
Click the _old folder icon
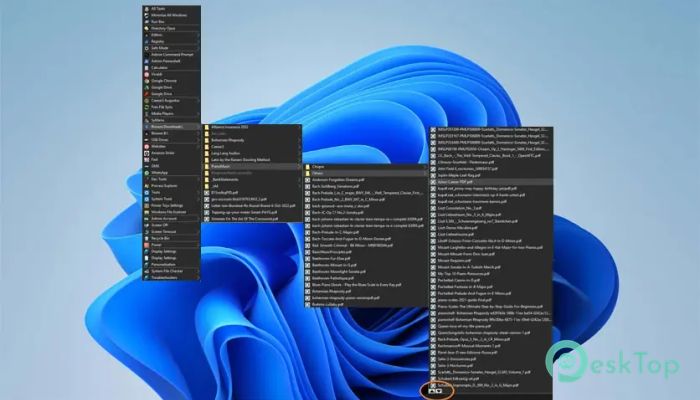207,186
